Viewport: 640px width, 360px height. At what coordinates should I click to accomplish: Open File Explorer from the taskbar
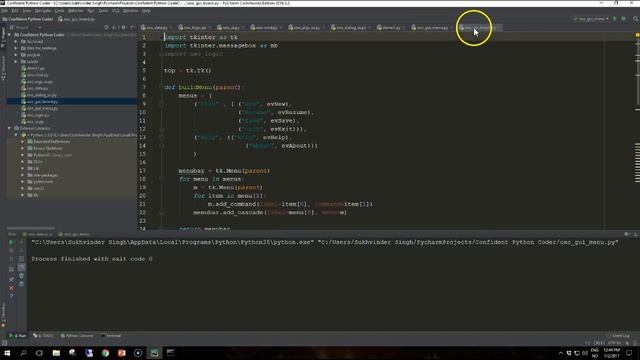56,353
